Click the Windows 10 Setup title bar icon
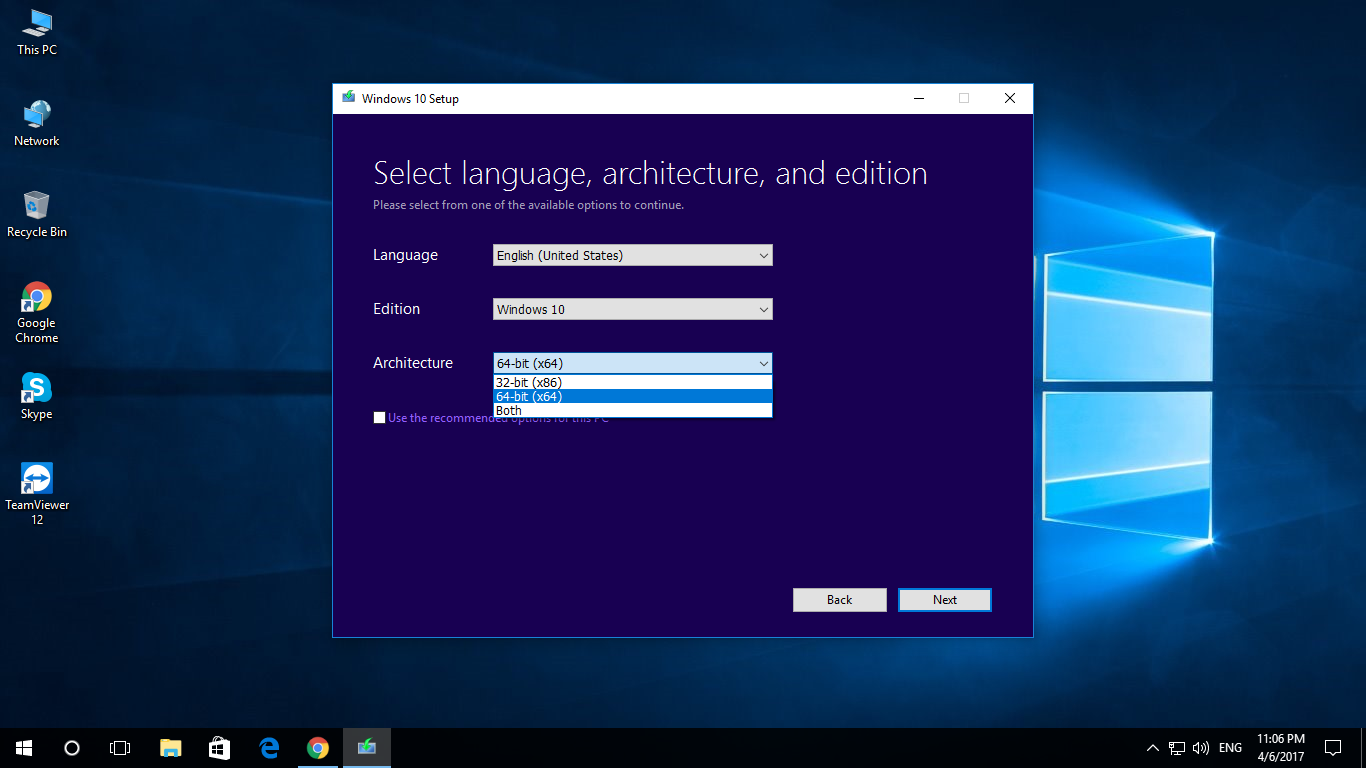 click(348, 98)
